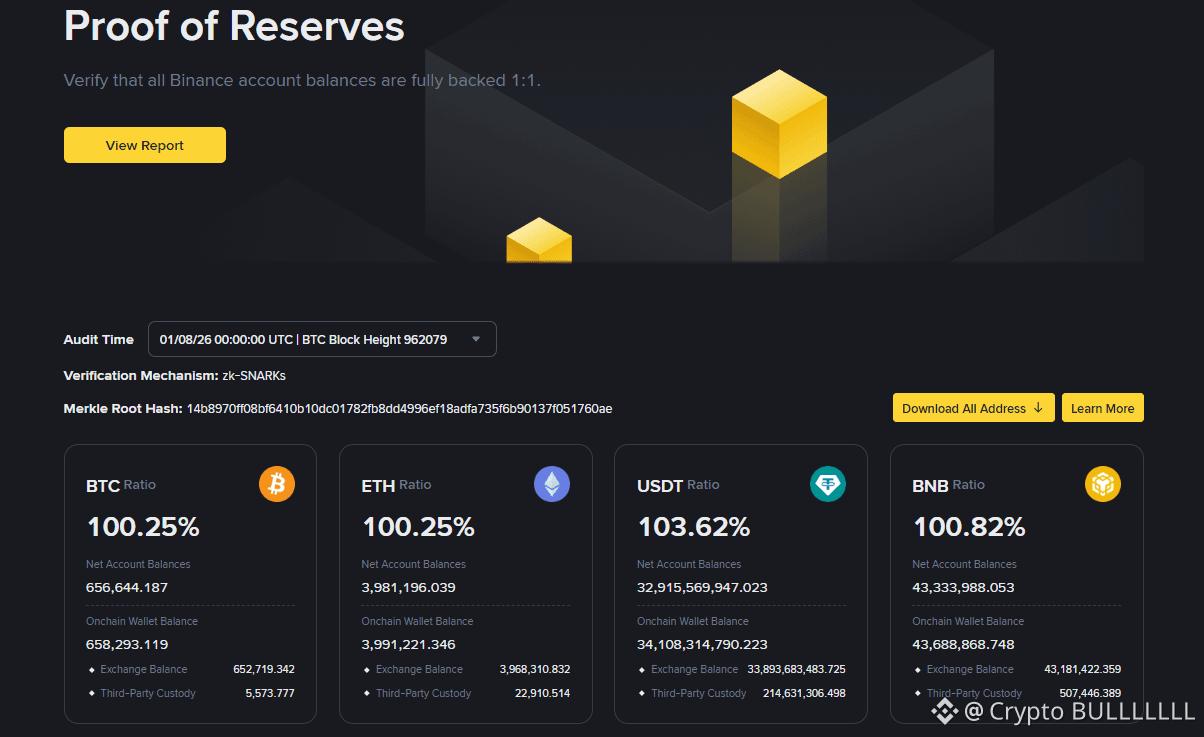Select ETH onchain wallet balance 3,991,221.346
1204x737 pixels.
pyautogui.click(x=408, y=644)
